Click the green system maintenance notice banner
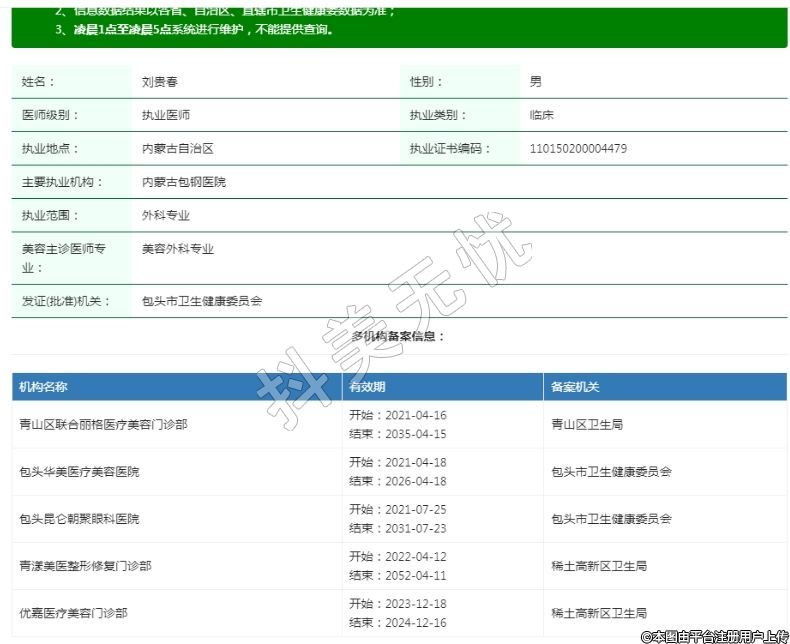 click(400, 25)
